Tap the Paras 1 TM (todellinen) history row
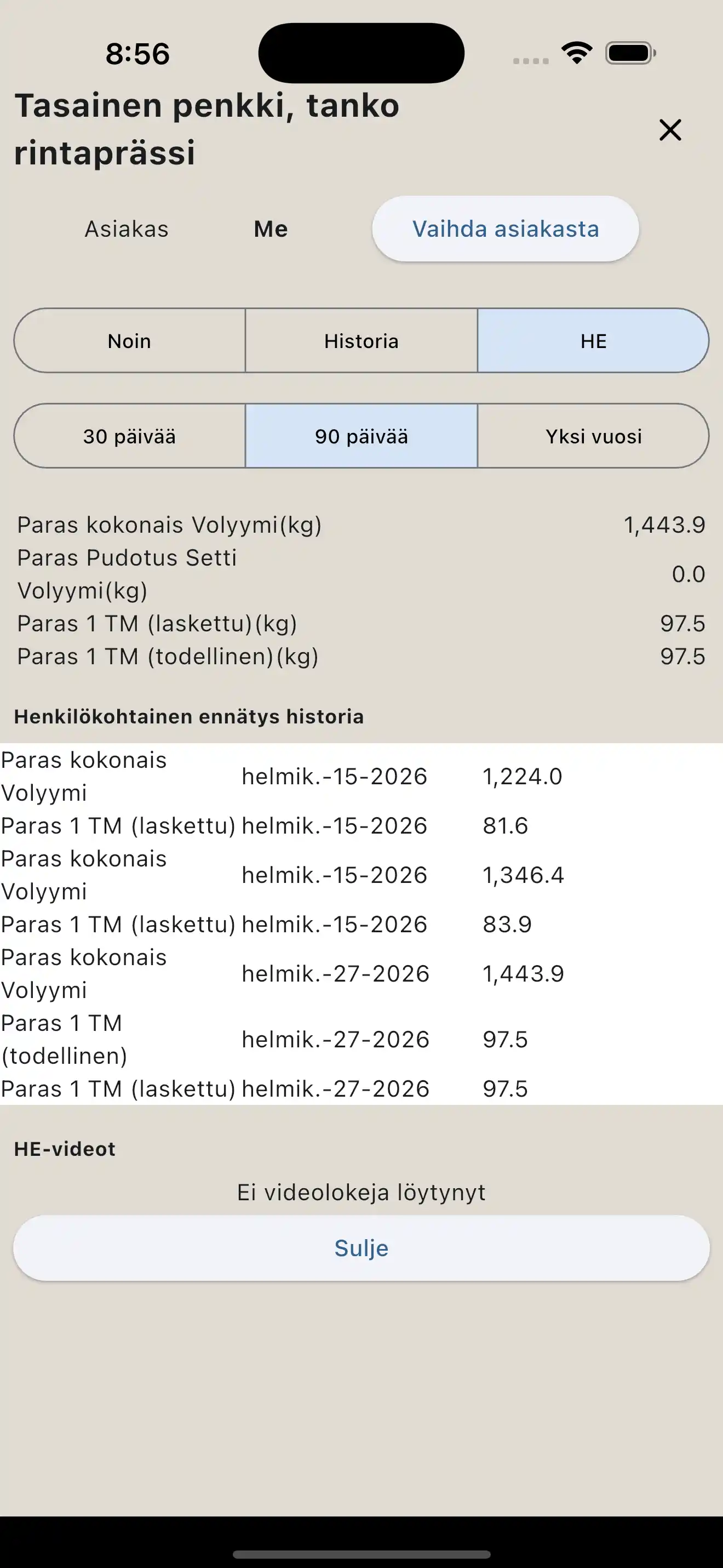This screenshot has width=723, height=1568. pos(361,1039)
